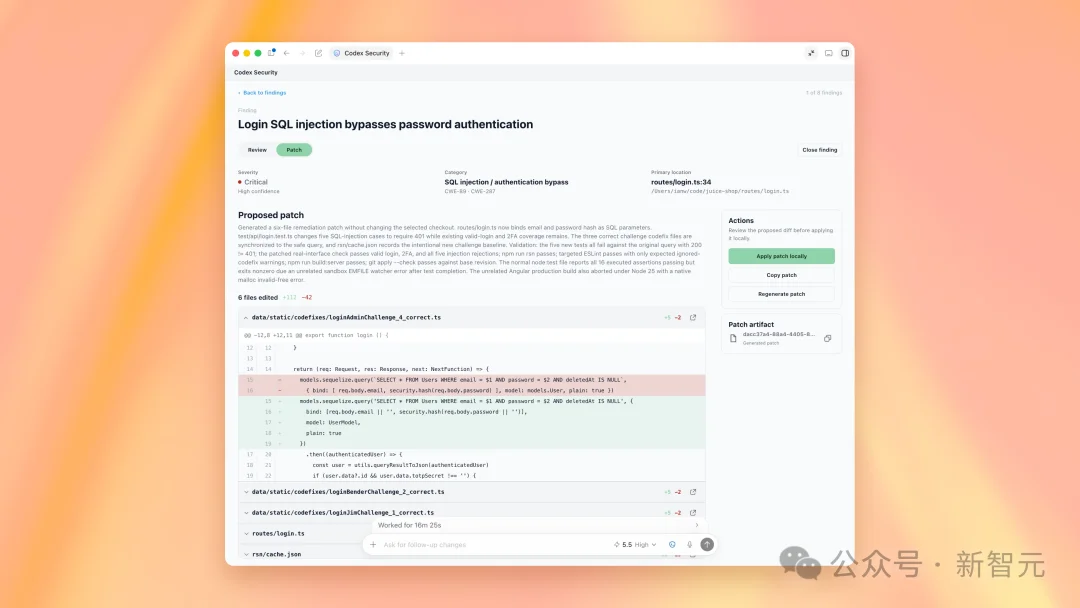Click the routes/login.ts:34 primary location

[681, 182]
